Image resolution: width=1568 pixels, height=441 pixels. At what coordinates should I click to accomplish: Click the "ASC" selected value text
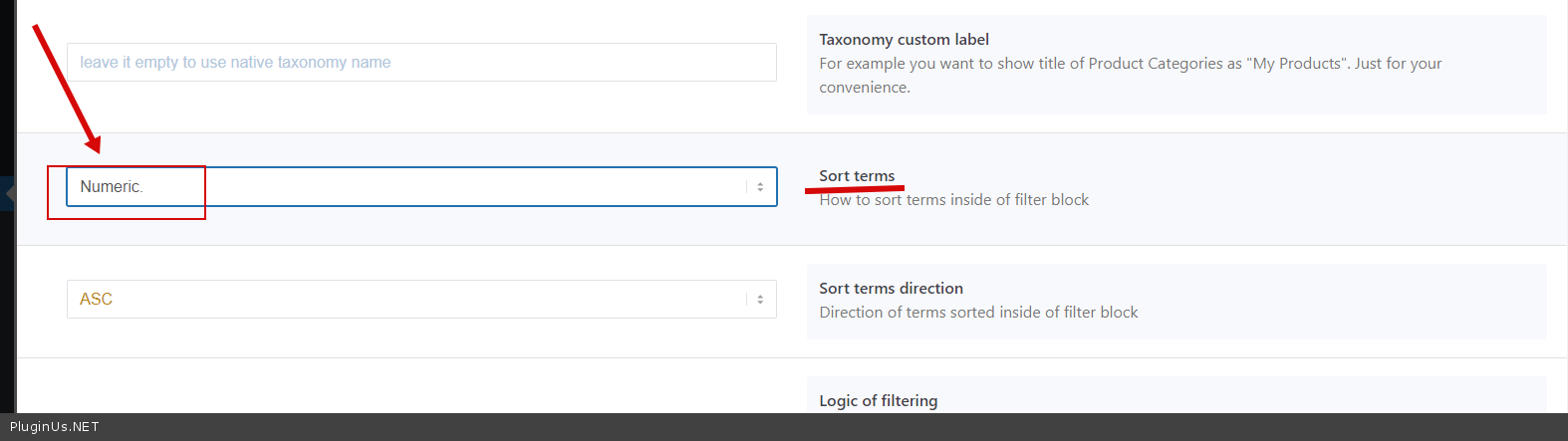(96, 300)
